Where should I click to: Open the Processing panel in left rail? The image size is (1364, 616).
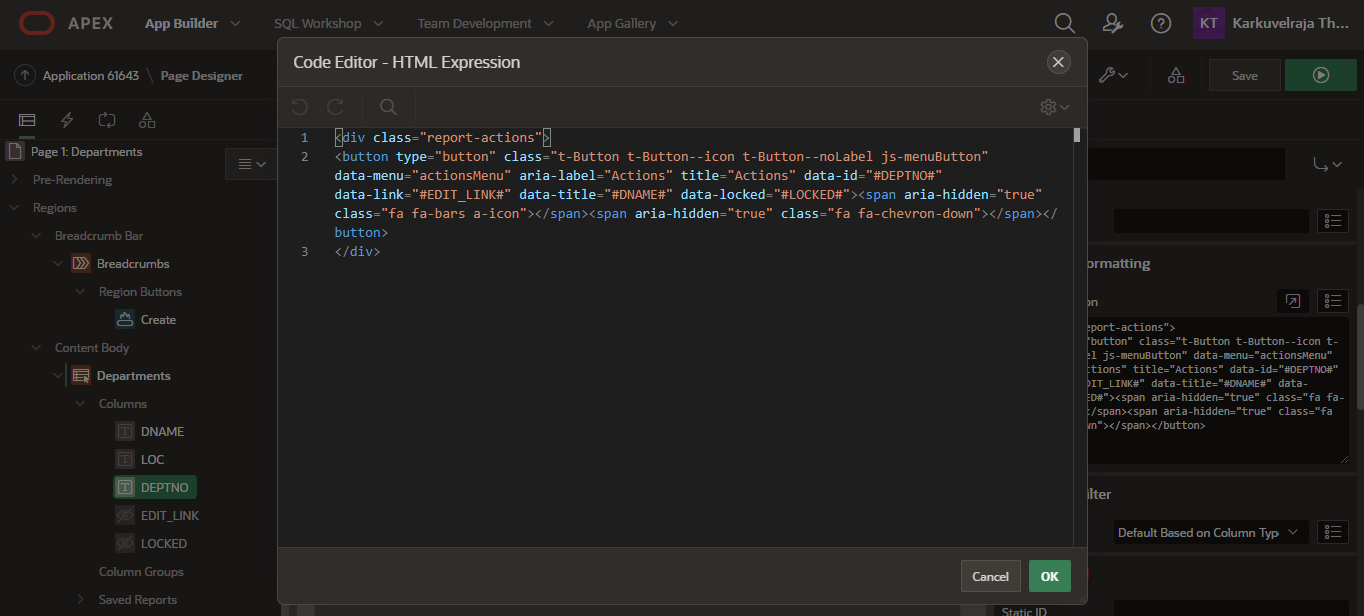(x=107, y=119)
